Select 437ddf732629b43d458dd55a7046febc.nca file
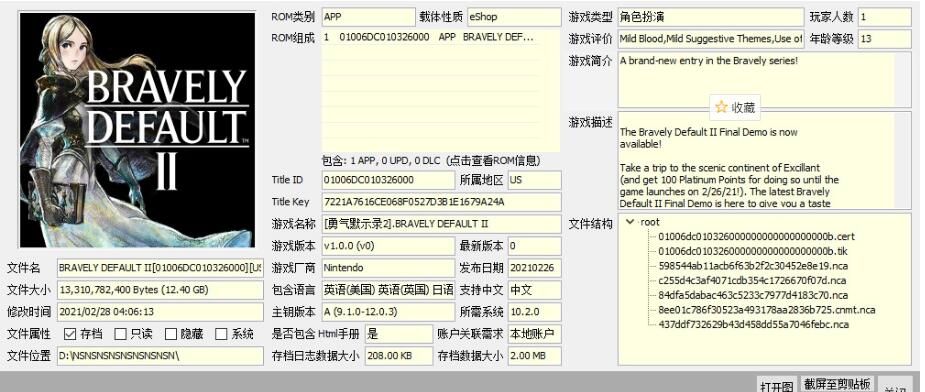The height and width of the screenshot is (392, 925). point(753,325)
